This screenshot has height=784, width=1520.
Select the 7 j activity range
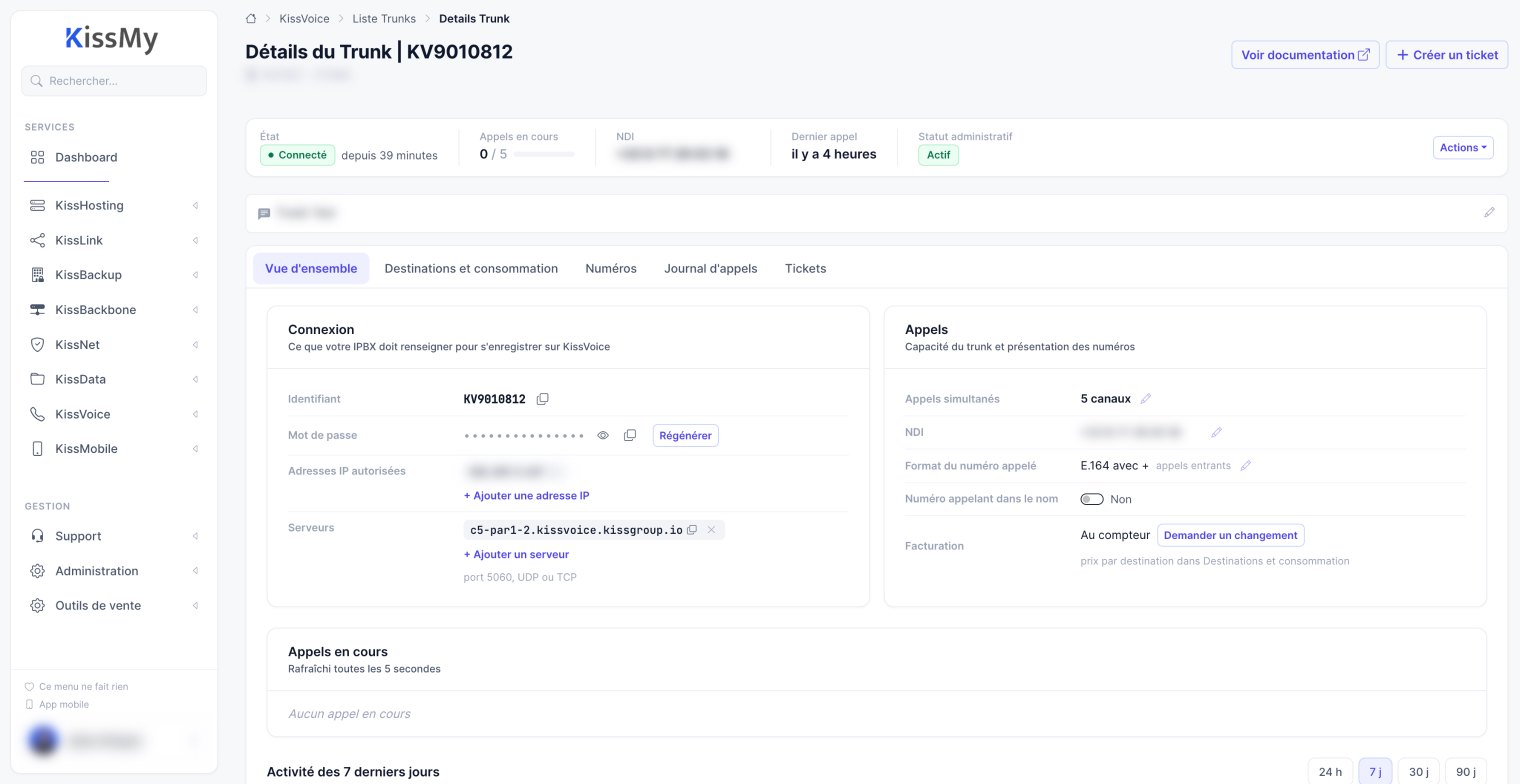(1375, 772)
